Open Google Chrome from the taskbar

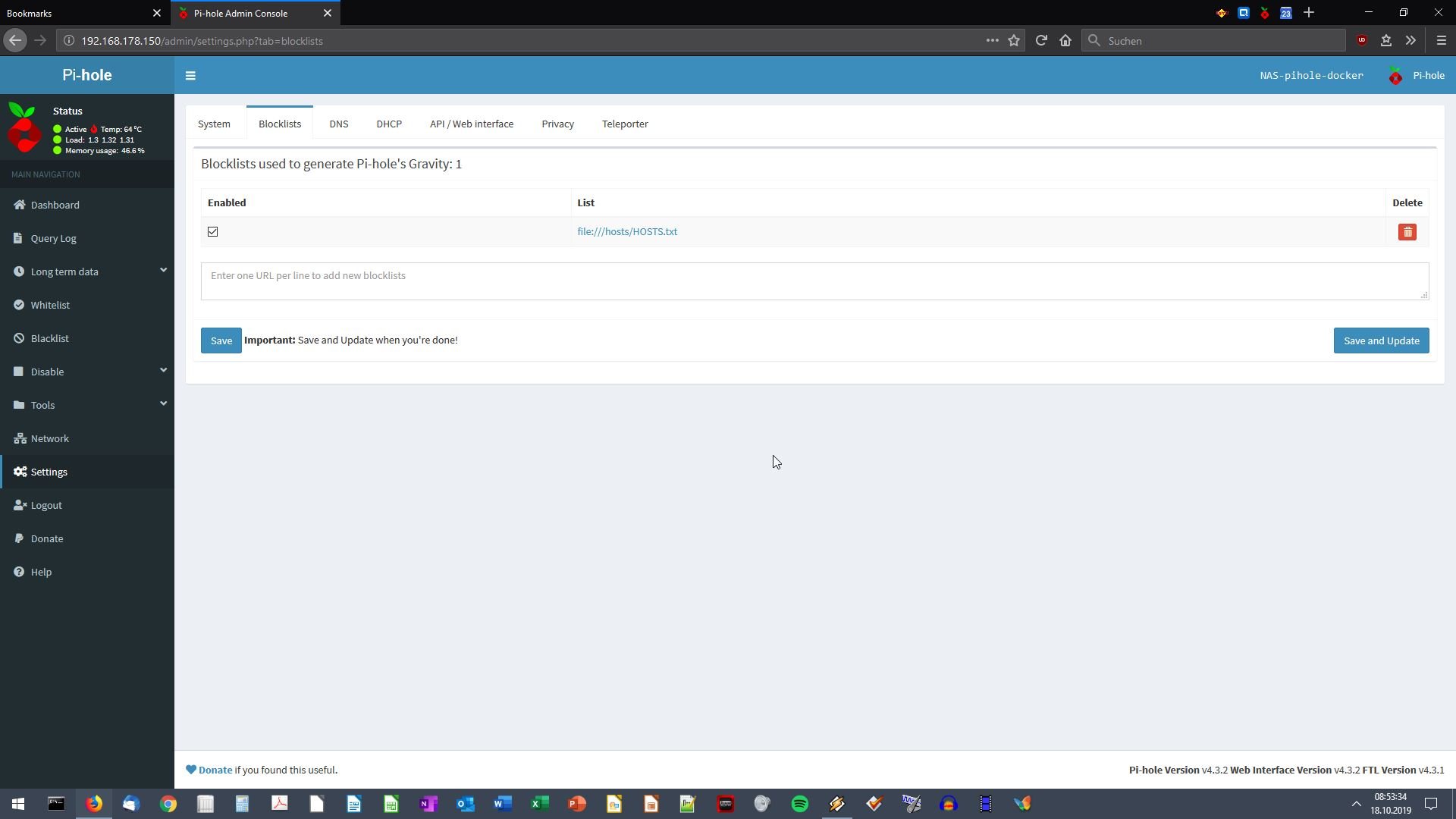tap(168, 804)
